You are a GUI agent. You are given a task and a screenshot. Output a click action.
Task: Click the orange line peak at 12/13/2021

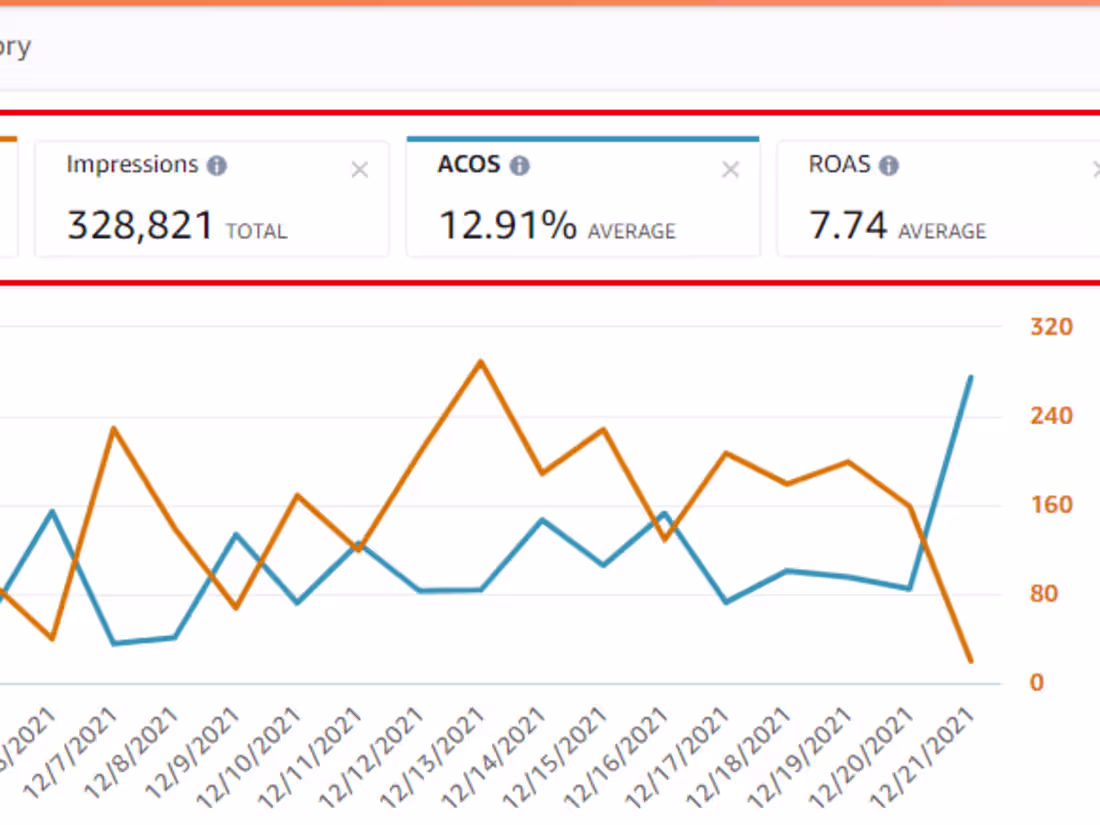(481, 361)
